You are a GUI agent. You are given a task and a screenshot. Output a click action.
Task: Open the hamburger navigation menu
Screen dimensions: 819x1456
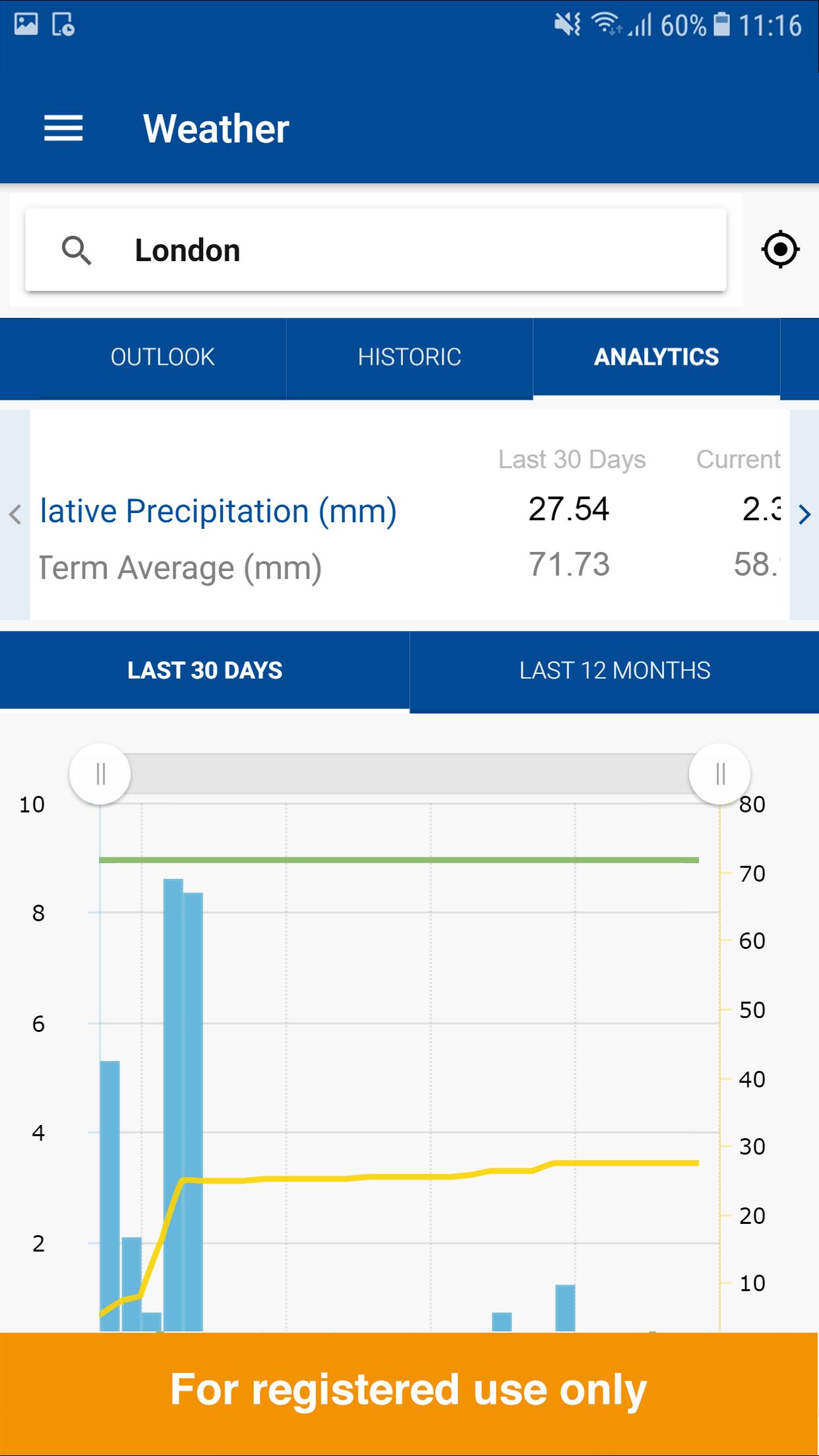(63, 128)
